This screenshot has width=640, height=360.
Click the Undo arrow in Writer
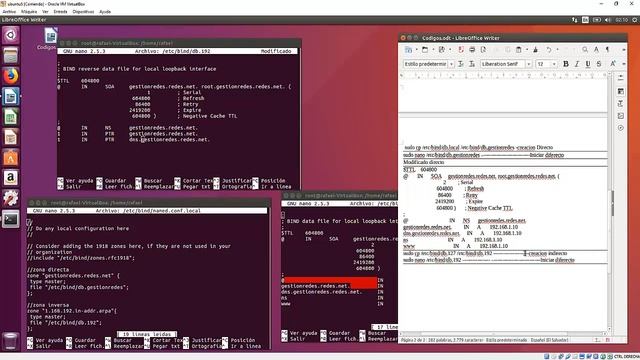tap(549, 50)
